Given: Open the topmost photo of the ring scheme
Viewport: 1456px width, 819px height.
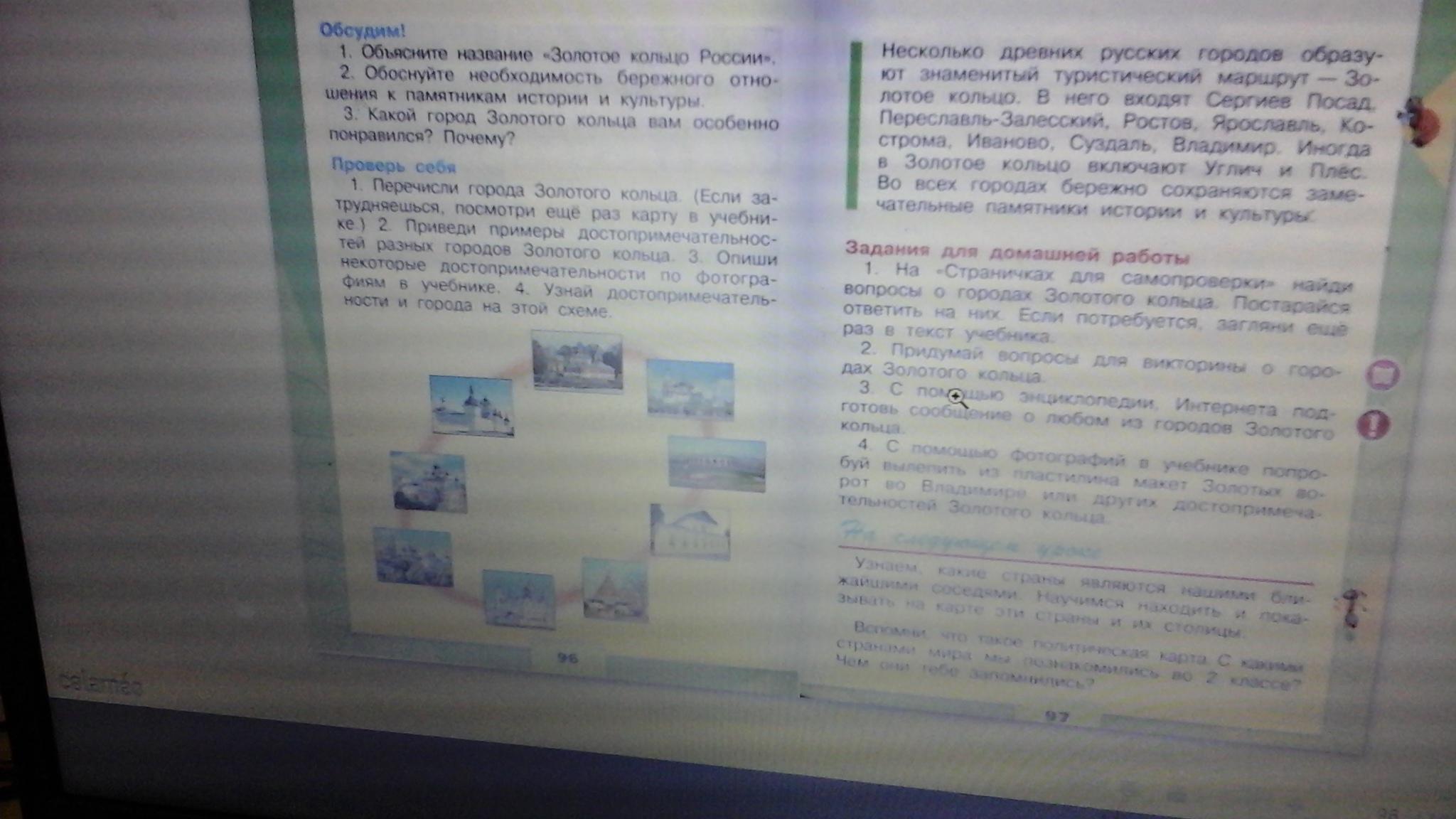Looking at the screenshot, I should tap(577, 363).
